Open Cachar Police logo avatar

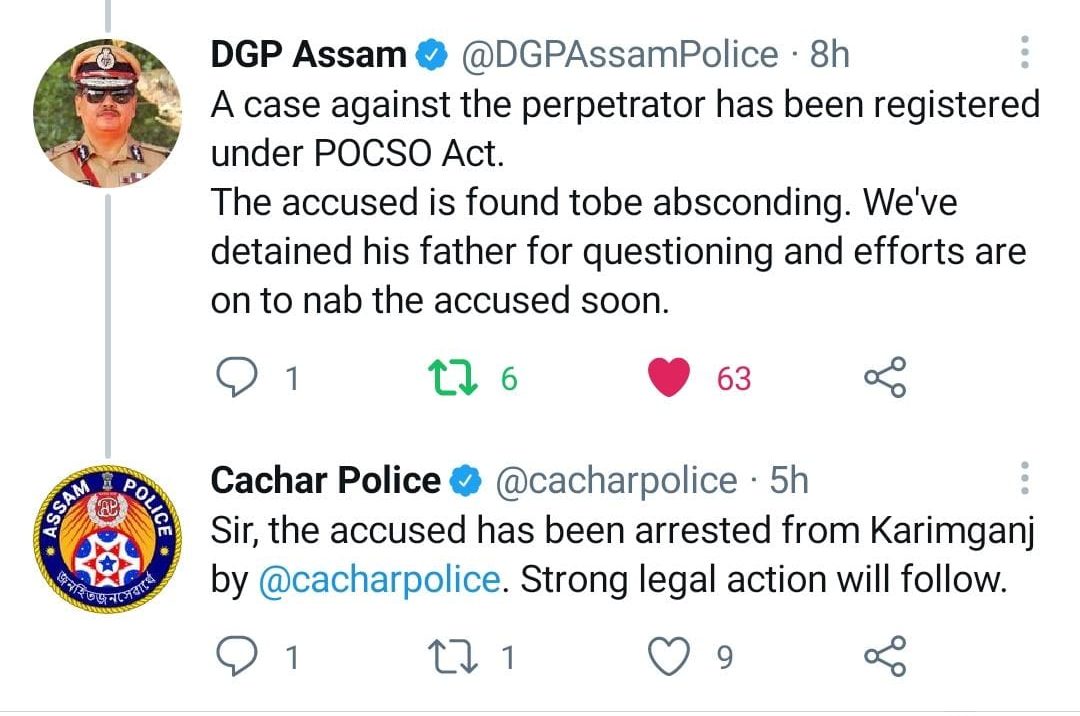(x=107, y=540)
